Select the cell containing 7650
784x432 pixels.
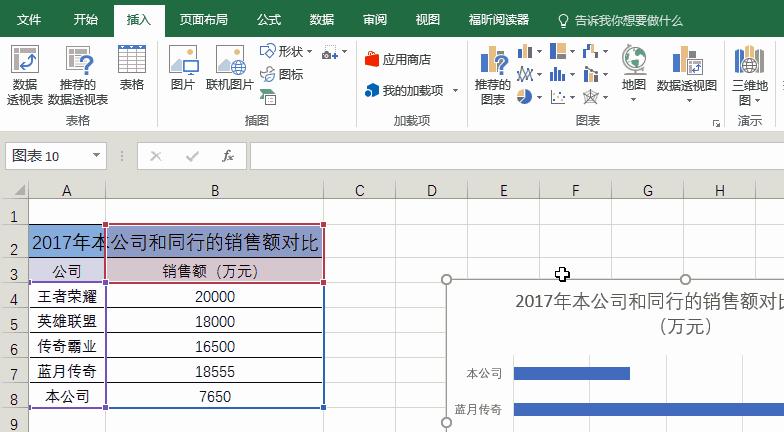[214, 396]
